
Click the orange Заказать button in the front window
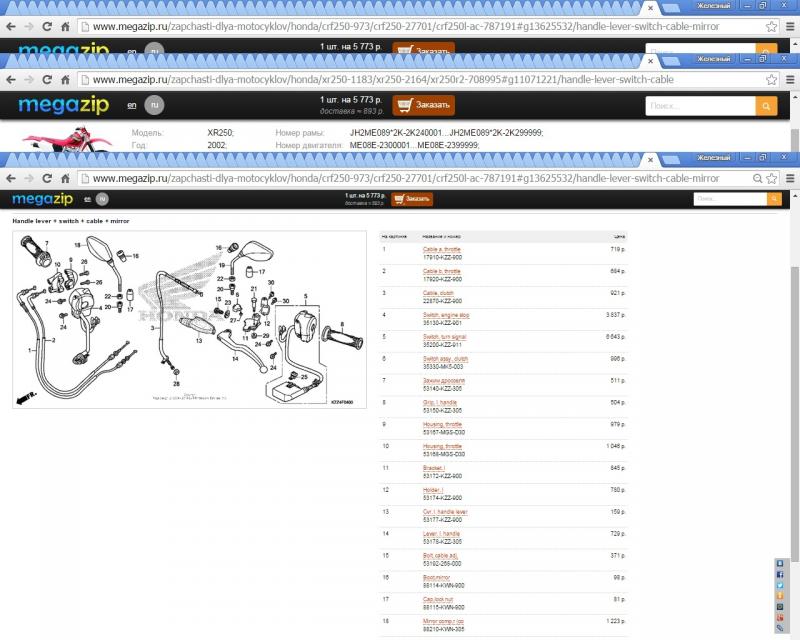pyautogui.click(x=412, y=199)
